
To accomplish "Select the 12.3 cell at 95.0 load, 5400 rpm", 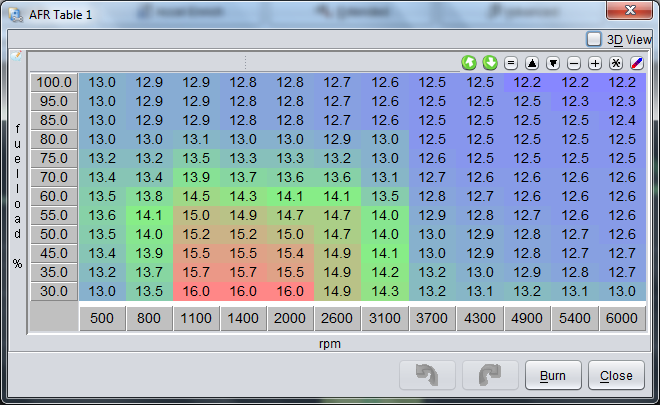I will tap(575, 101).
